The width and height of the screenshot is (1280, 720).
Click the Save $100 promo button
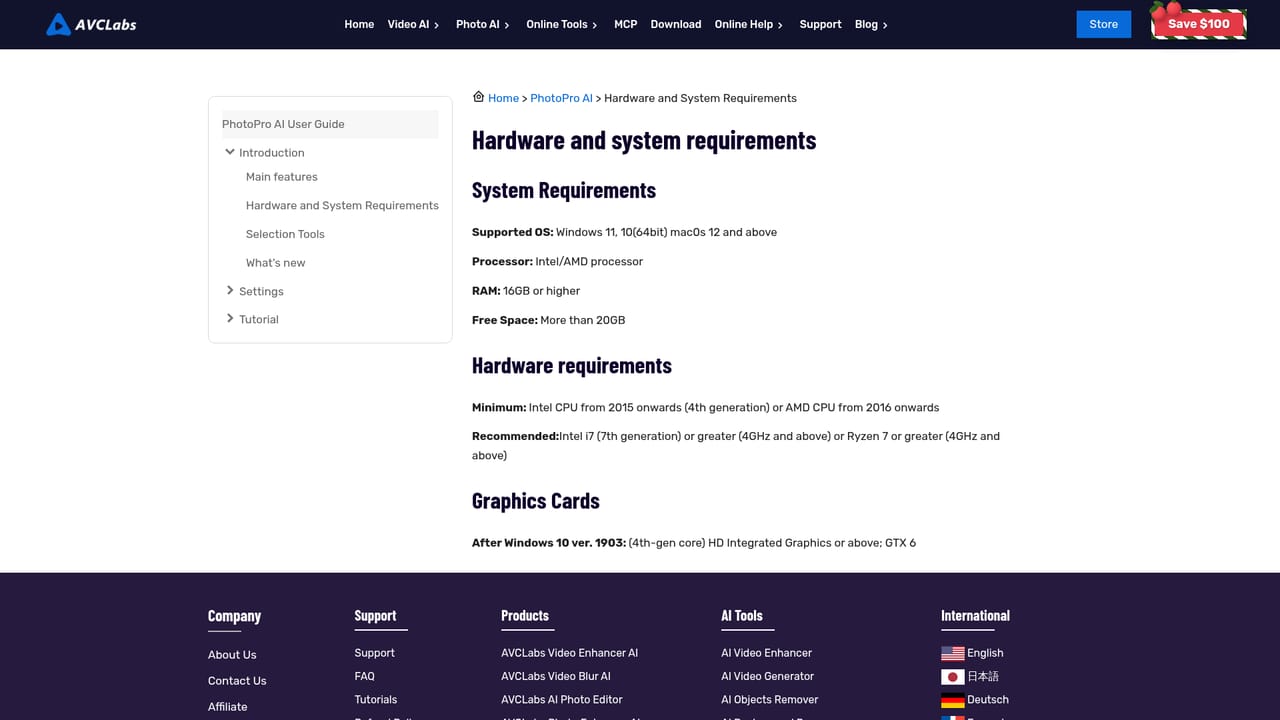(1198, 23)
